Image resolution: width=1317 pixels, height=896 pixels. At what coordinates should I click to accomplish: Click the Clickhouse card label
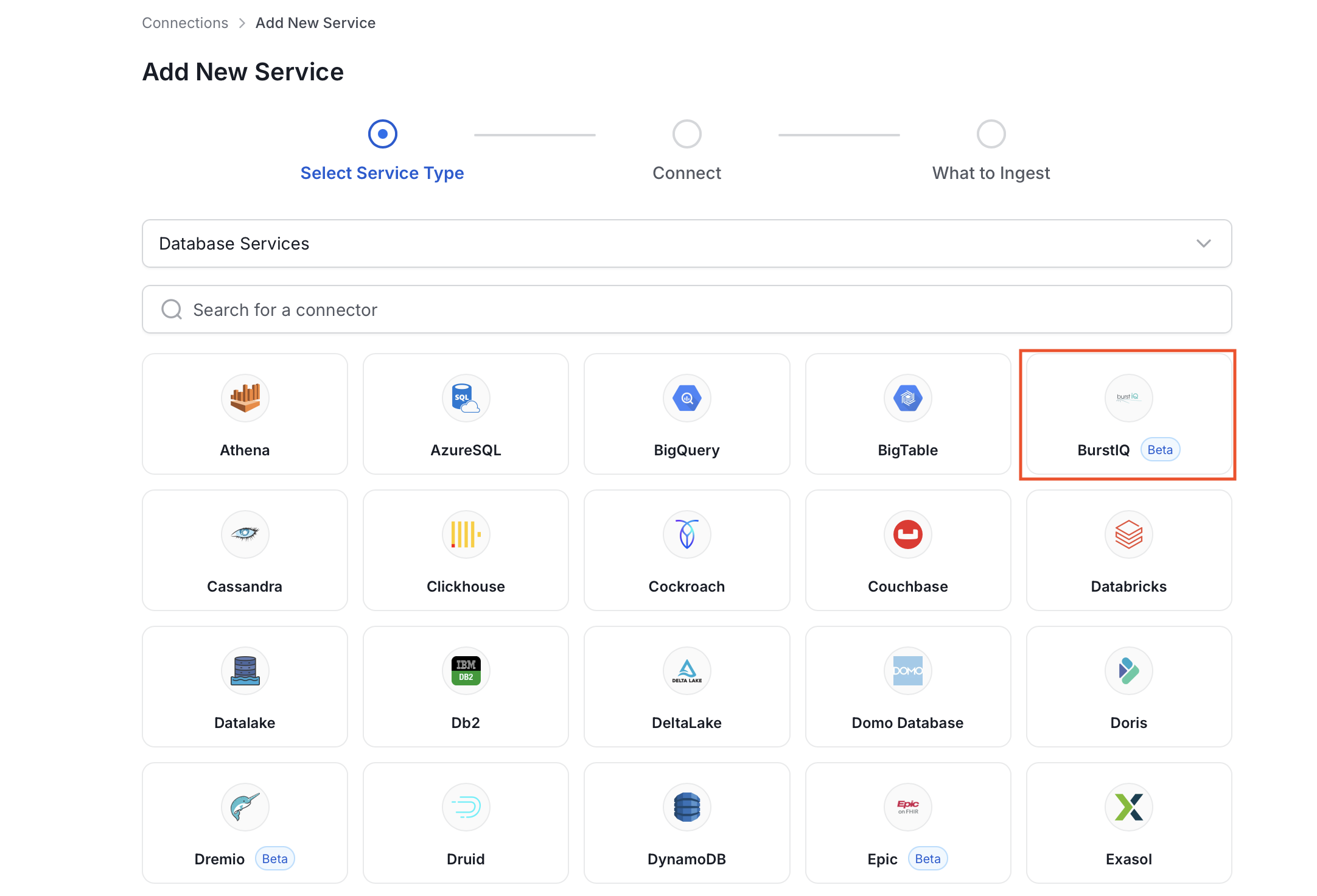click(x=466, y=587)
